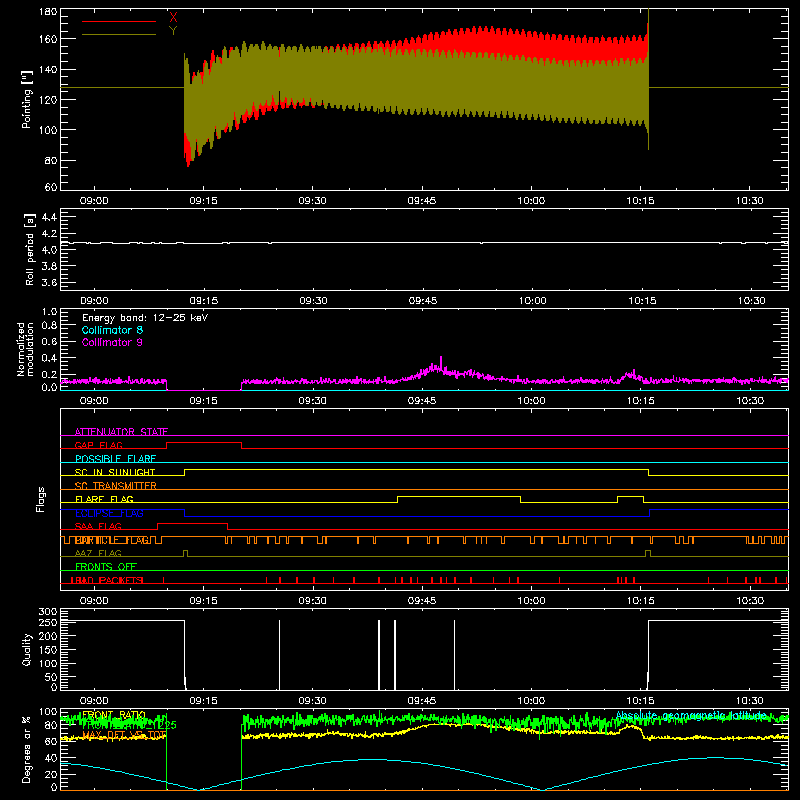Click the 3.6 value on Roll period axis
The height and width of the screenshot is (800, 800).
(49, 282)
